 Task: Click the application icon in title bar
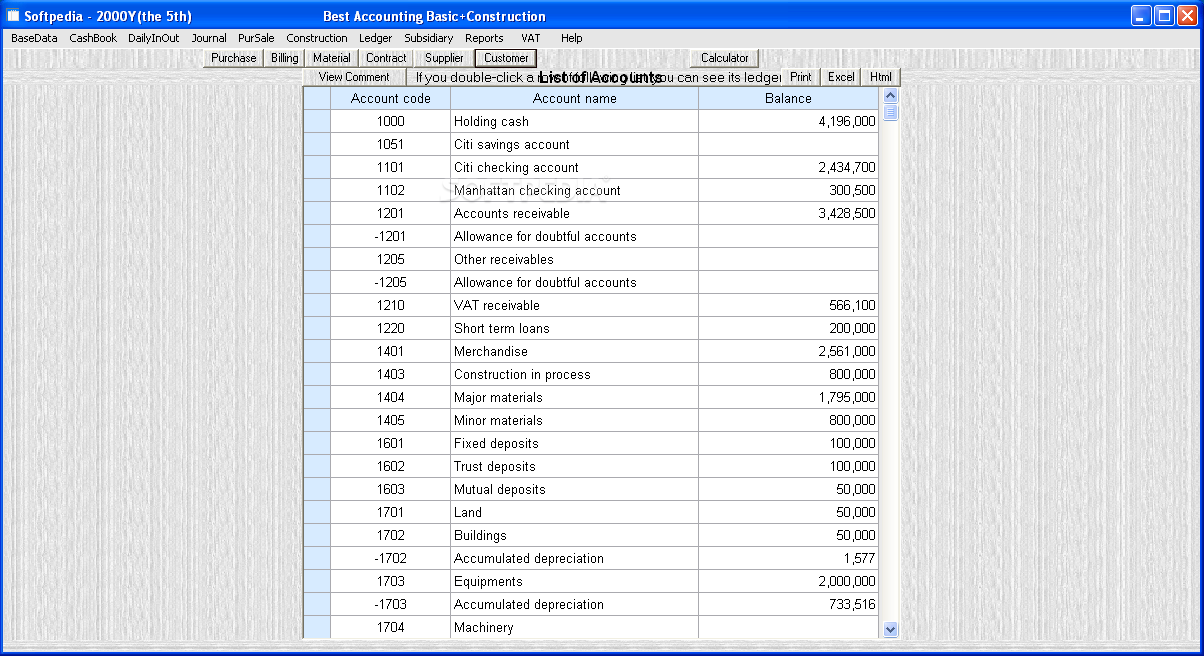pyautogui.click(x=14, y=16)
